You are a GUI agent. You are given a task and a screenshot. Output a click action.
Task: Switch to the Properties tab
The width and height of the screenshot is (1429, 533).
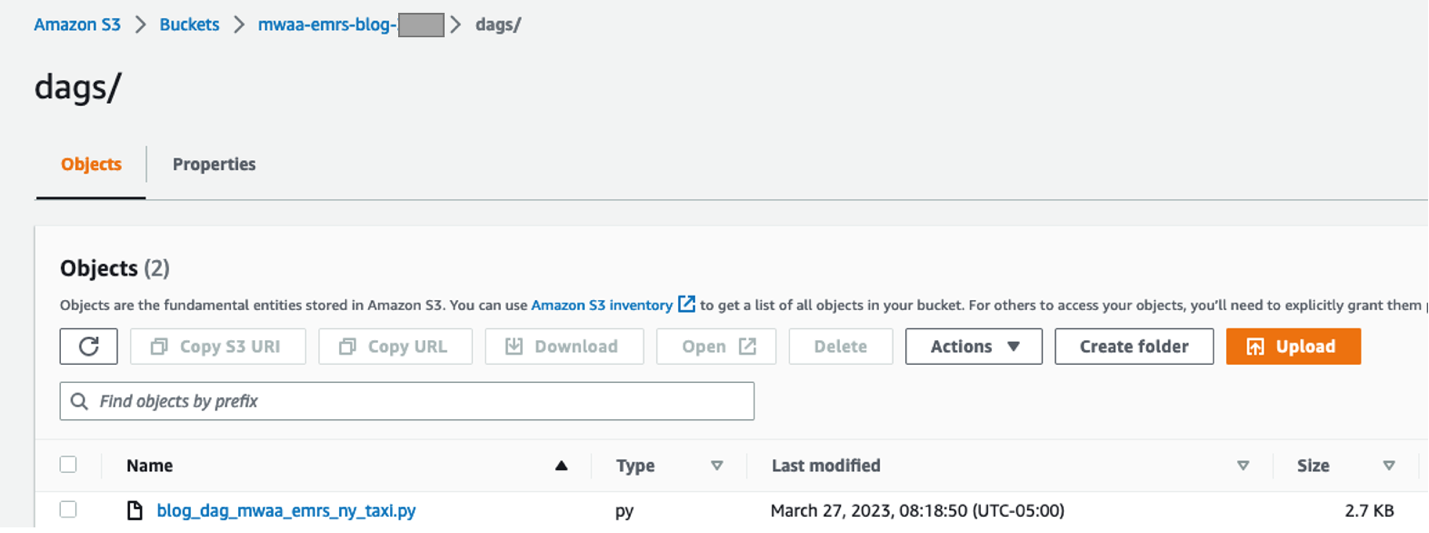(x=214, y=164)
